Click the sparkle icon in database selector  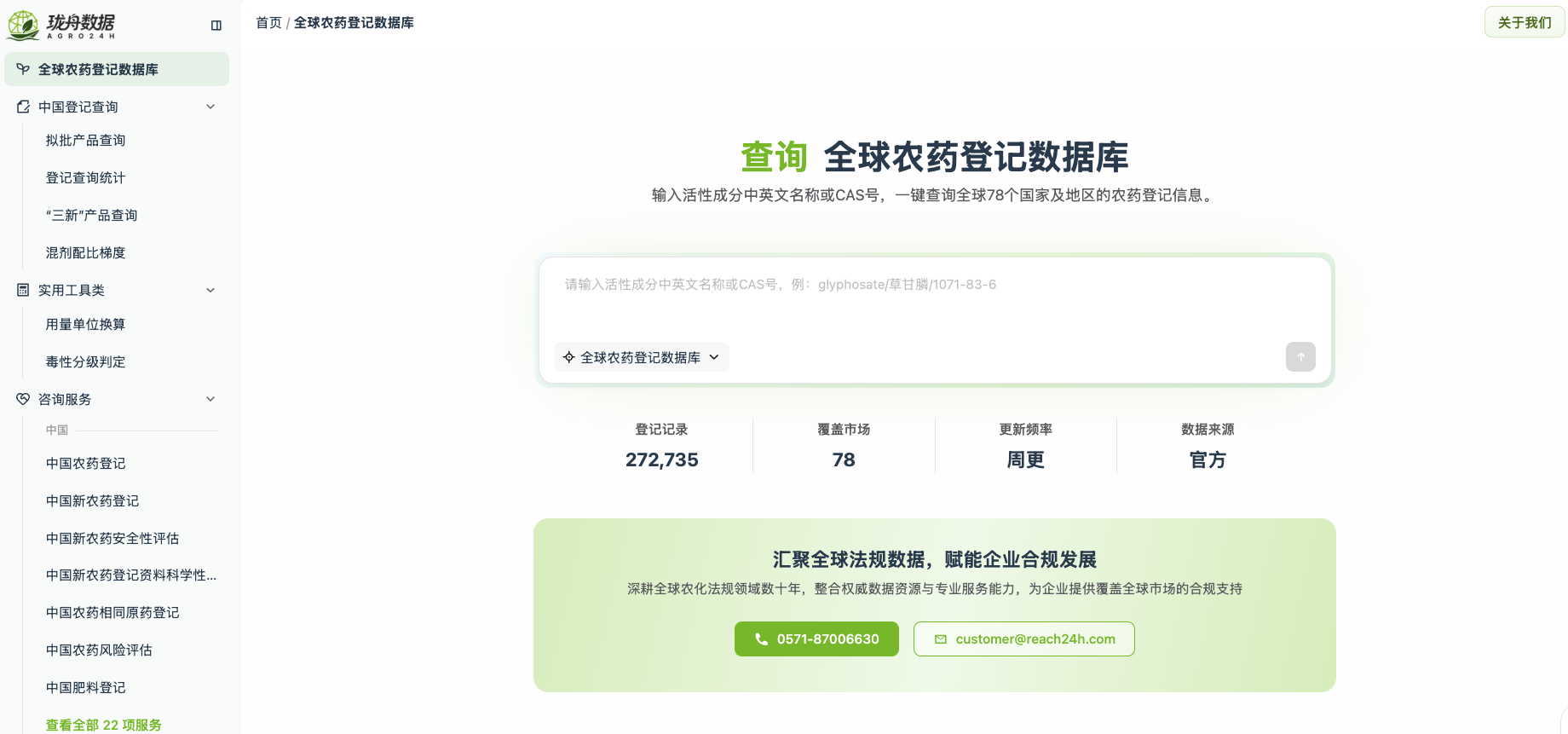(569, 357)
